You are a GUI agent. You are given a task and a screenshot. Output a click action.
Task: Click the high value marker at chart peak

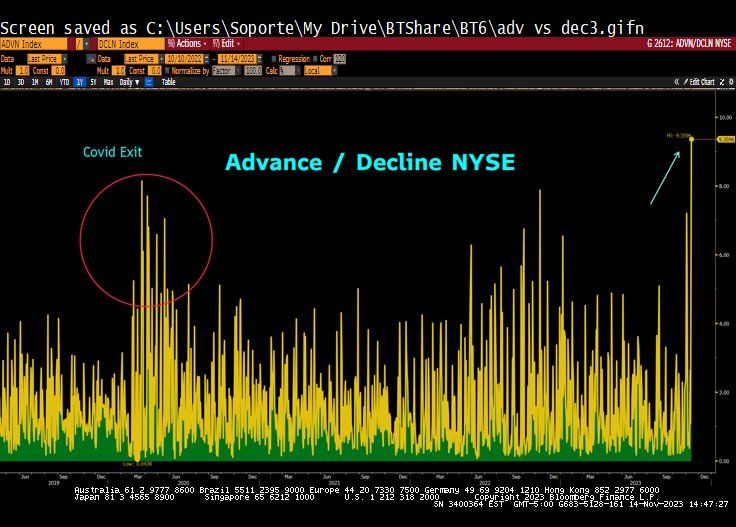tap(691, 138)
